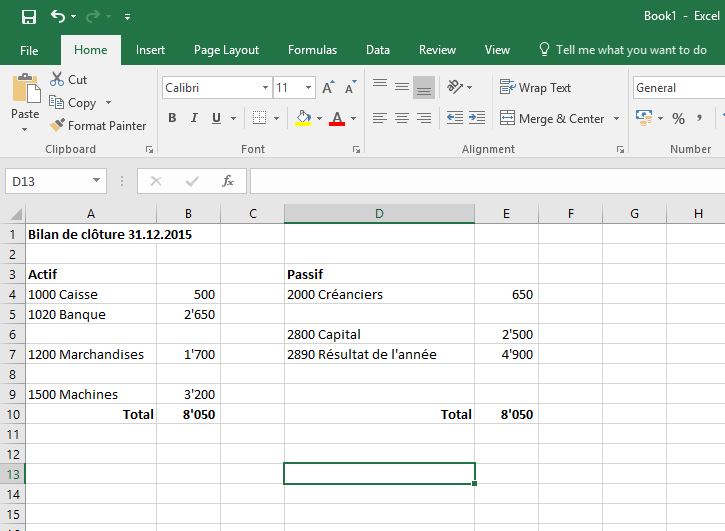The width and height of the screenshot is (725, 531).
Task: Toggle Bold formatting
Action: click(171, 118)
